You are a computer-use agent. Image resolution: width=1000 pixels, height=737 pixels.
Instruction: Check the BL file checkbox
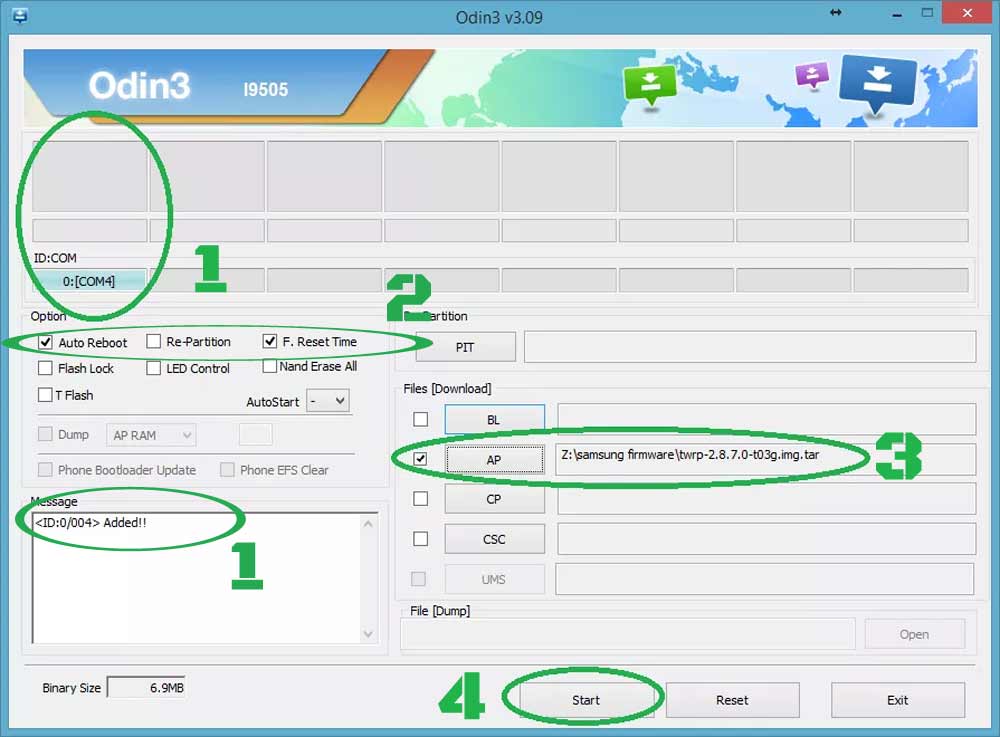click(x=421, y=420)
